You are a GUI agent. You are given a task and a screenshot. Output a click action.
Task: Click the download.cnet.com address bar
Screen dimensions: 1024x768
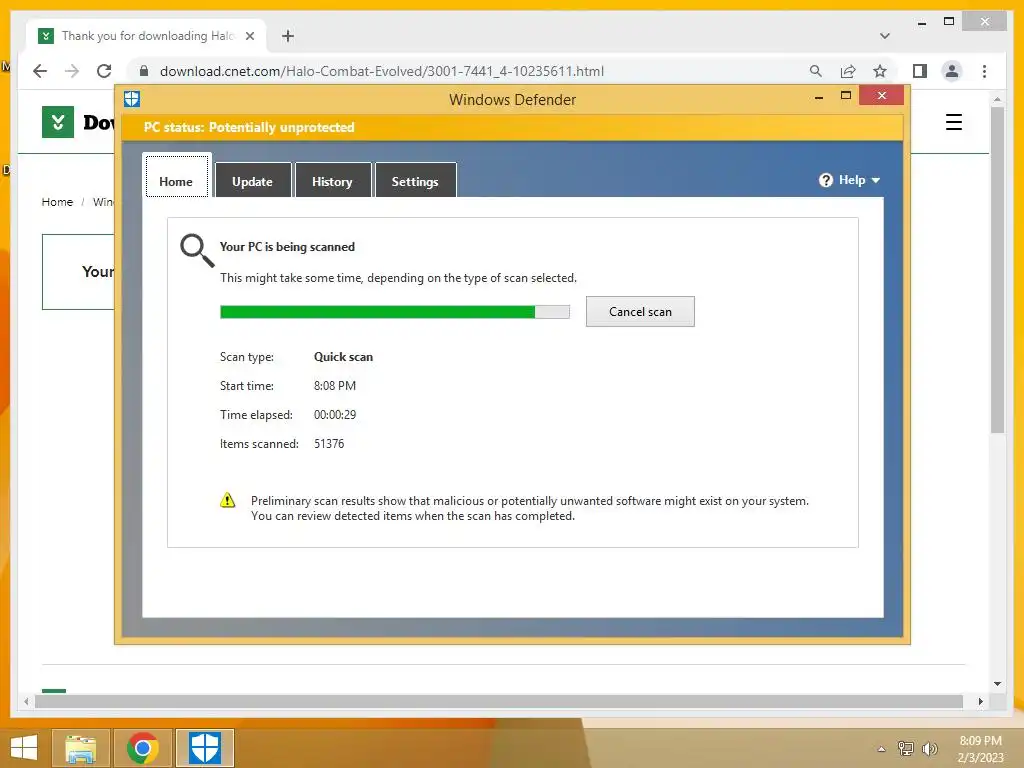click(x=382, y=71)
